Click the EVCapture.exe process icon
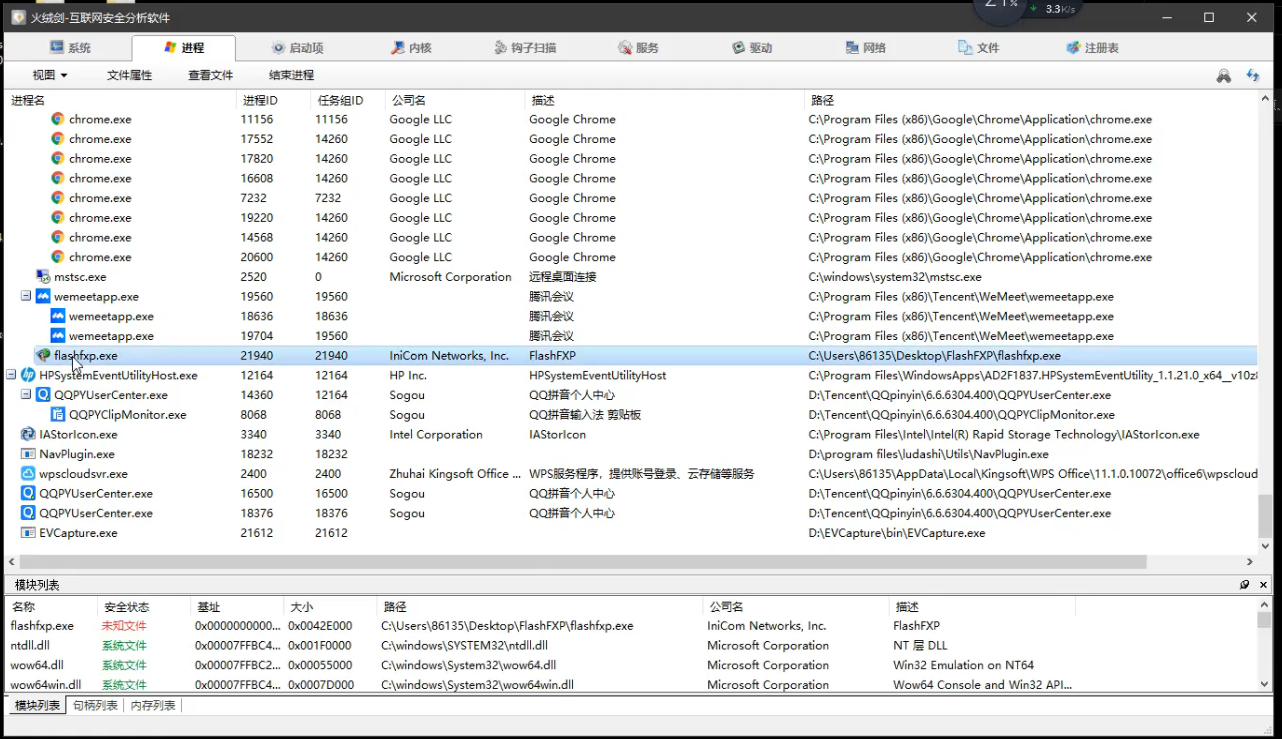This screenshot has width=1282, height=739. coord(28,533)
